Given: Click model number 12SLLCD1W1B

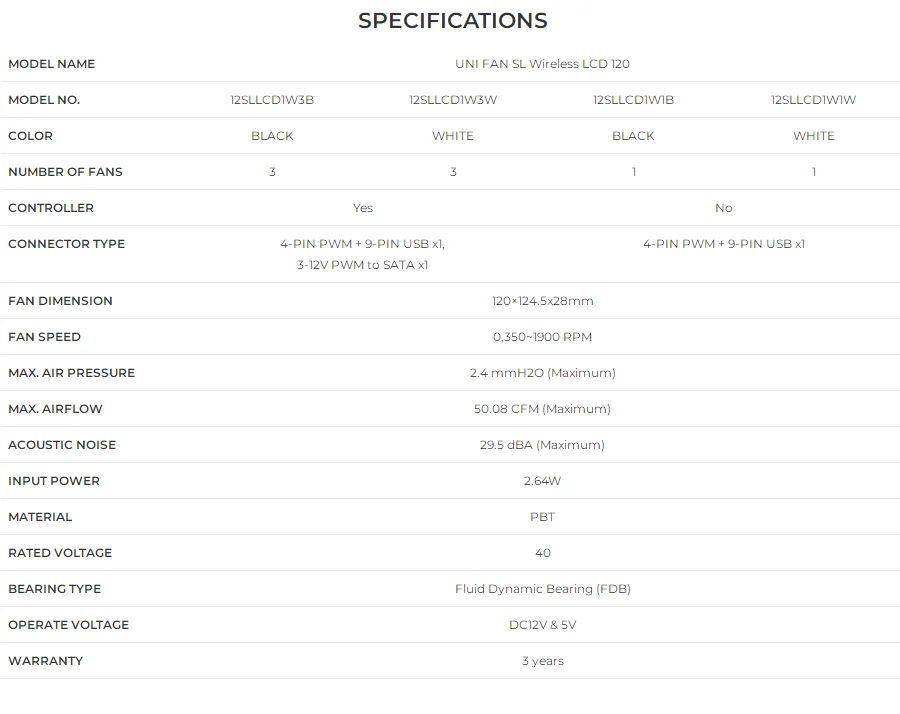Looking at the screenshot, I should pos(633,100).
